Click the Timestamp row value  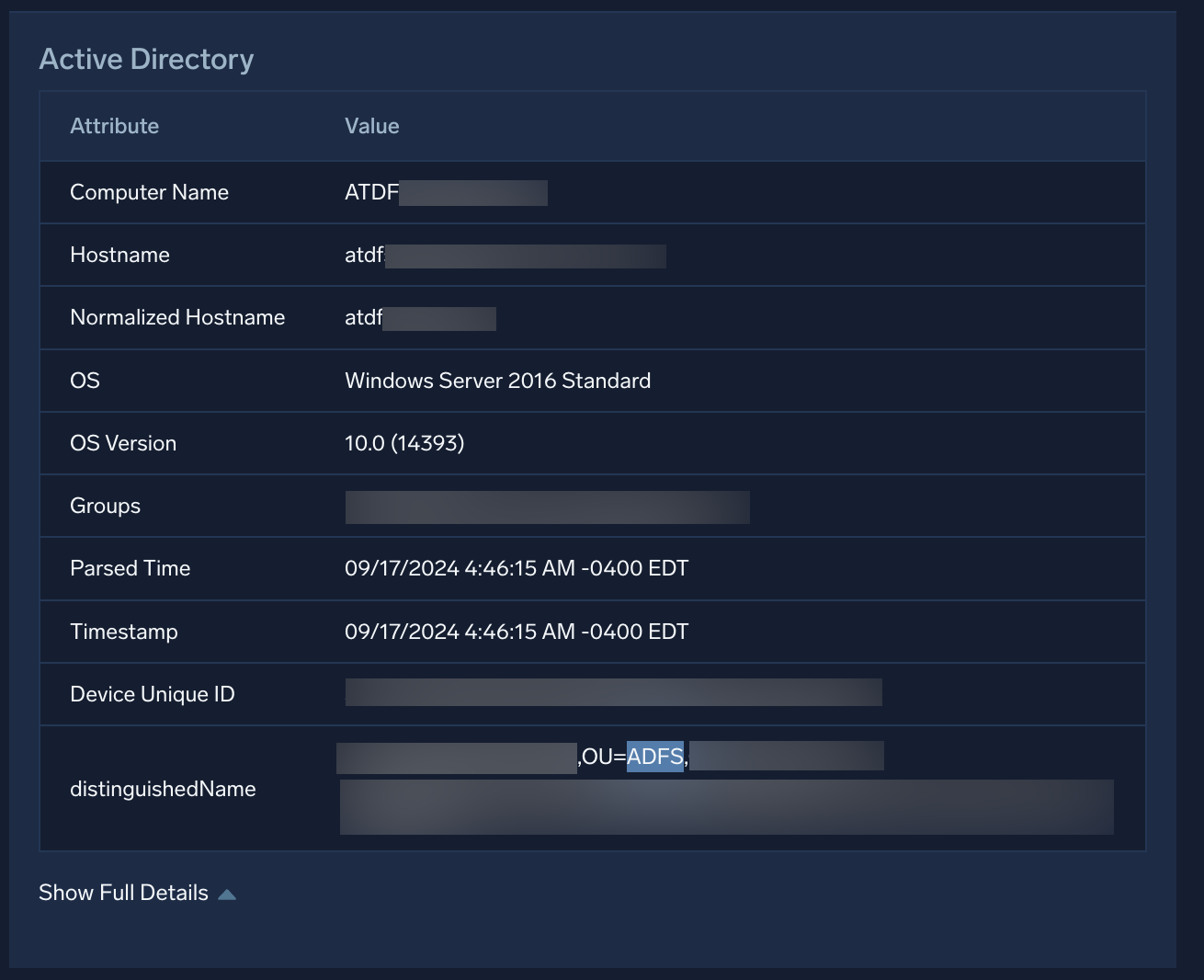pyautogui.click(x=516, y=631)
